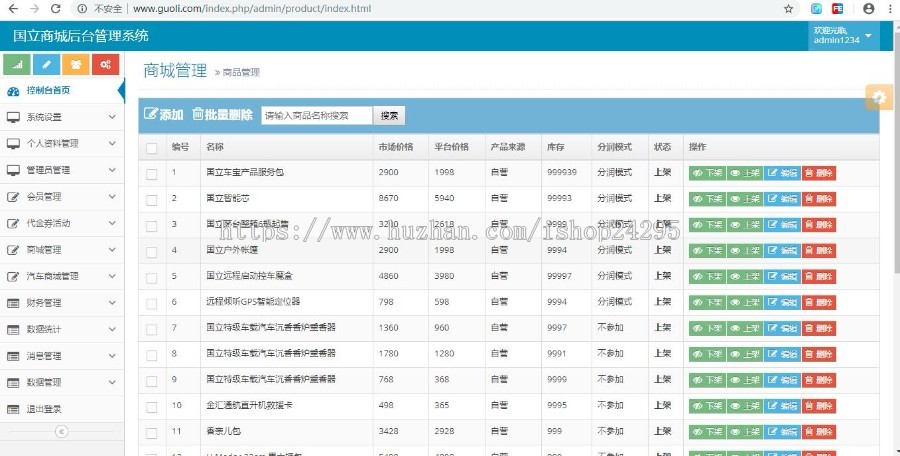Bookmark this page with the star icon

click(x=789, y=9)
